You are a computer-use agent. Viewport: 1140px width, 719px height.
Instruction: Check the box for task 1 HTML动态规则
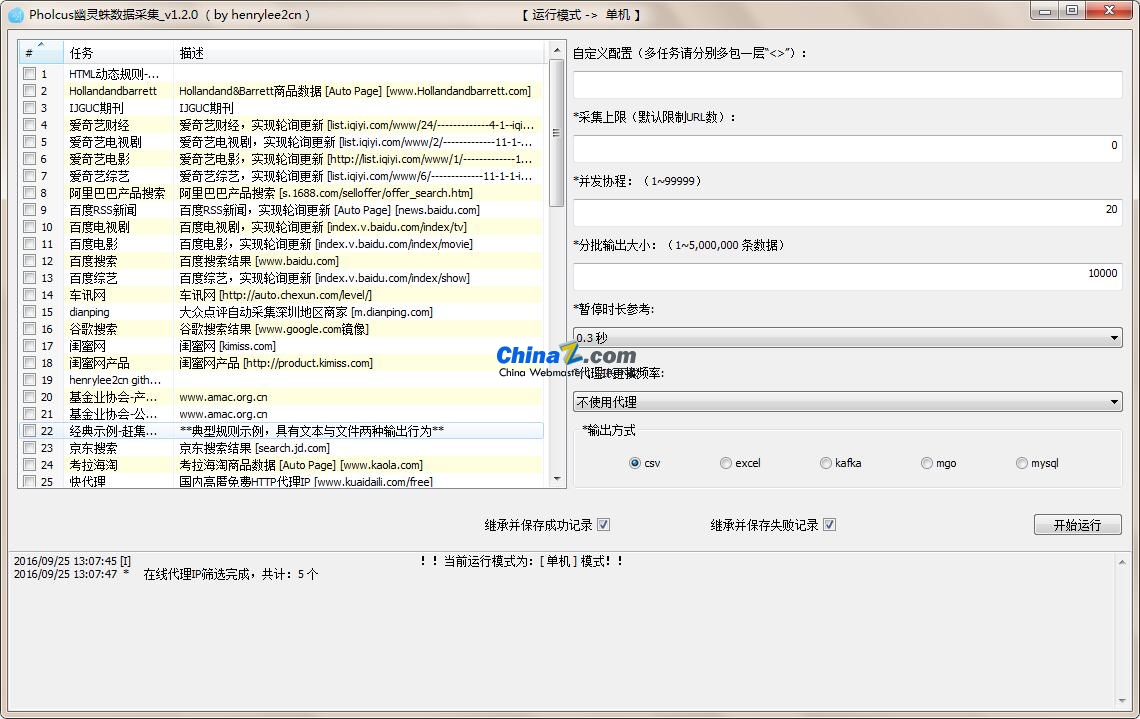[x=29, y=73]
